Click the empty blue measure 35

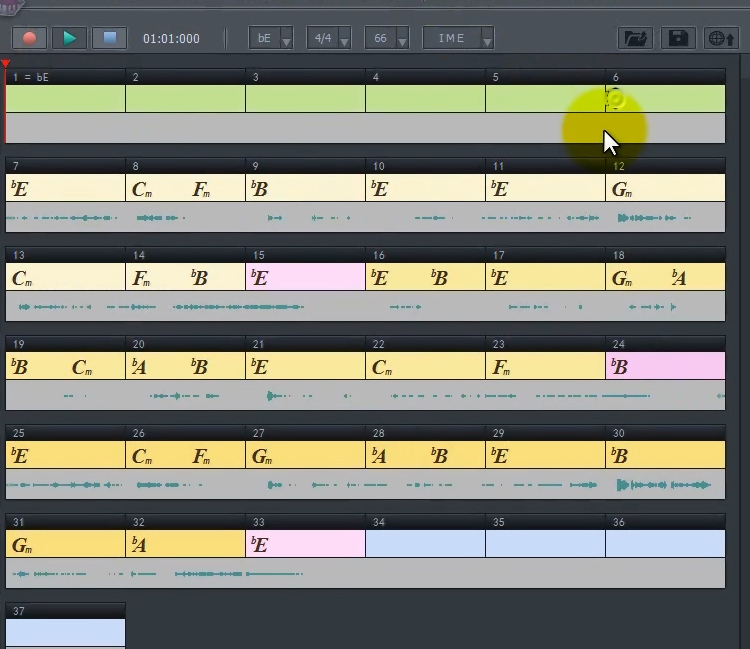(545, 544)
